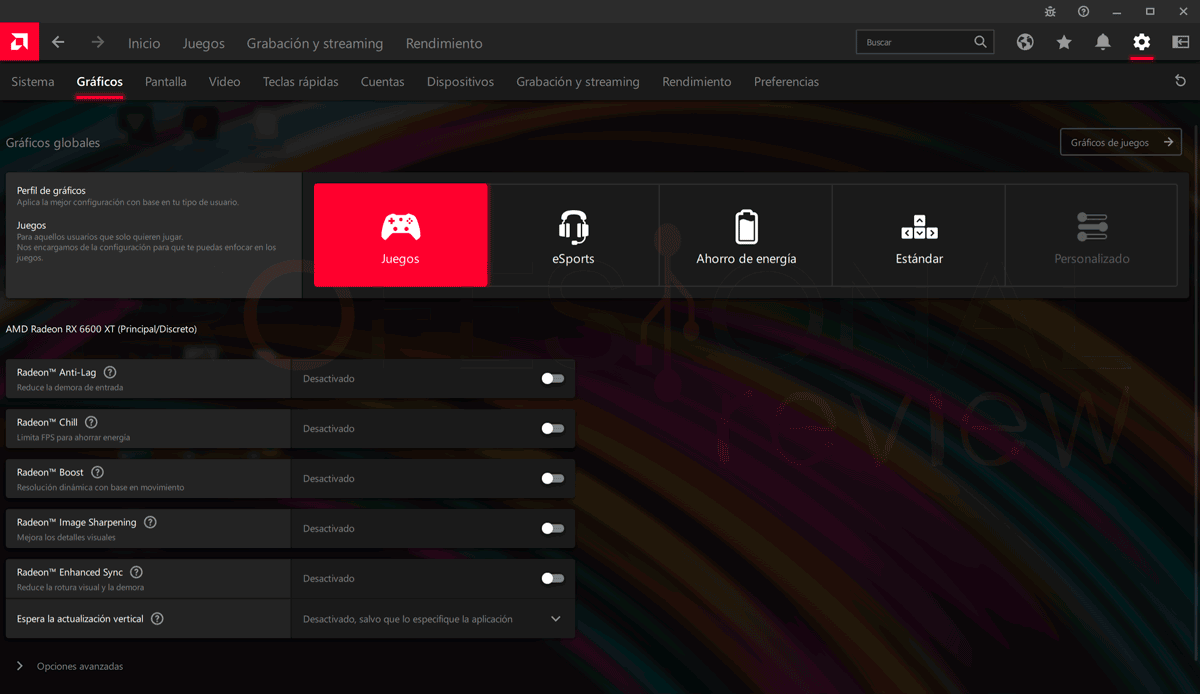Open Rendimiento settings tab
The width and height of the screenshot is (1200, 694).
(697, 82)
